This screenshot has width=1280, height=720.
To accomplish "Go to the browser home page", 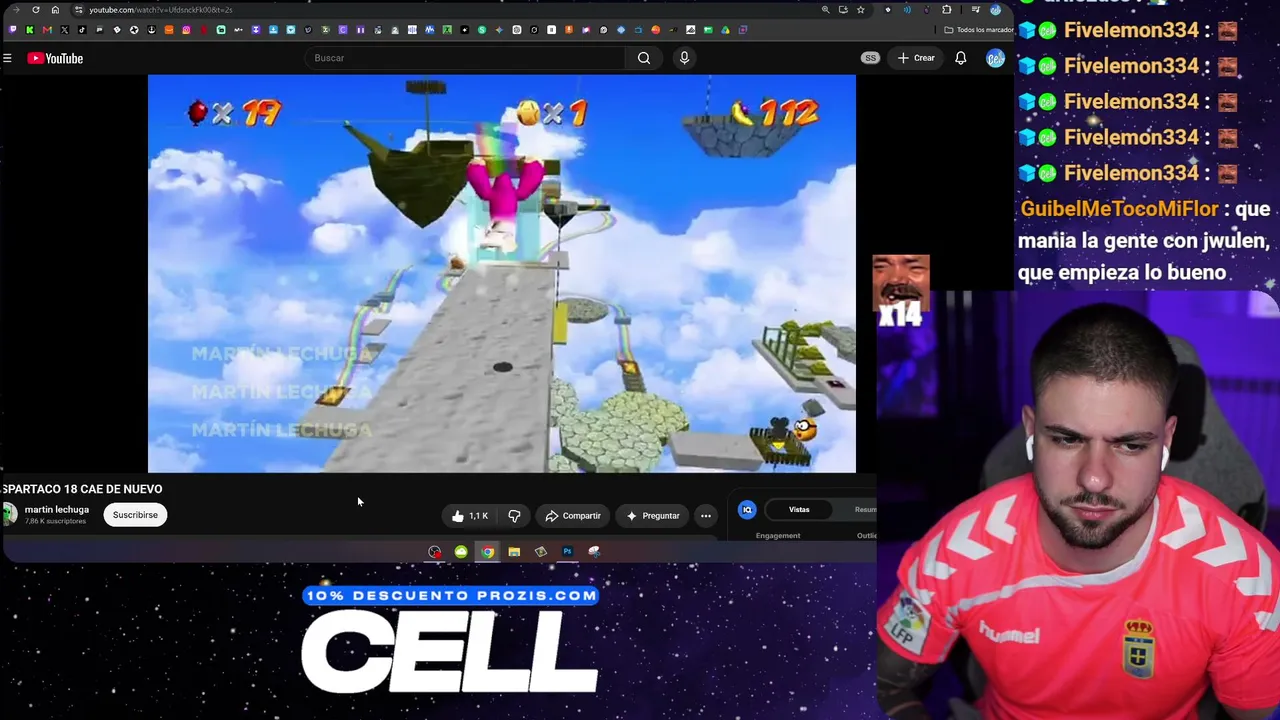I will pyautogui.click(x=55, y=10).
